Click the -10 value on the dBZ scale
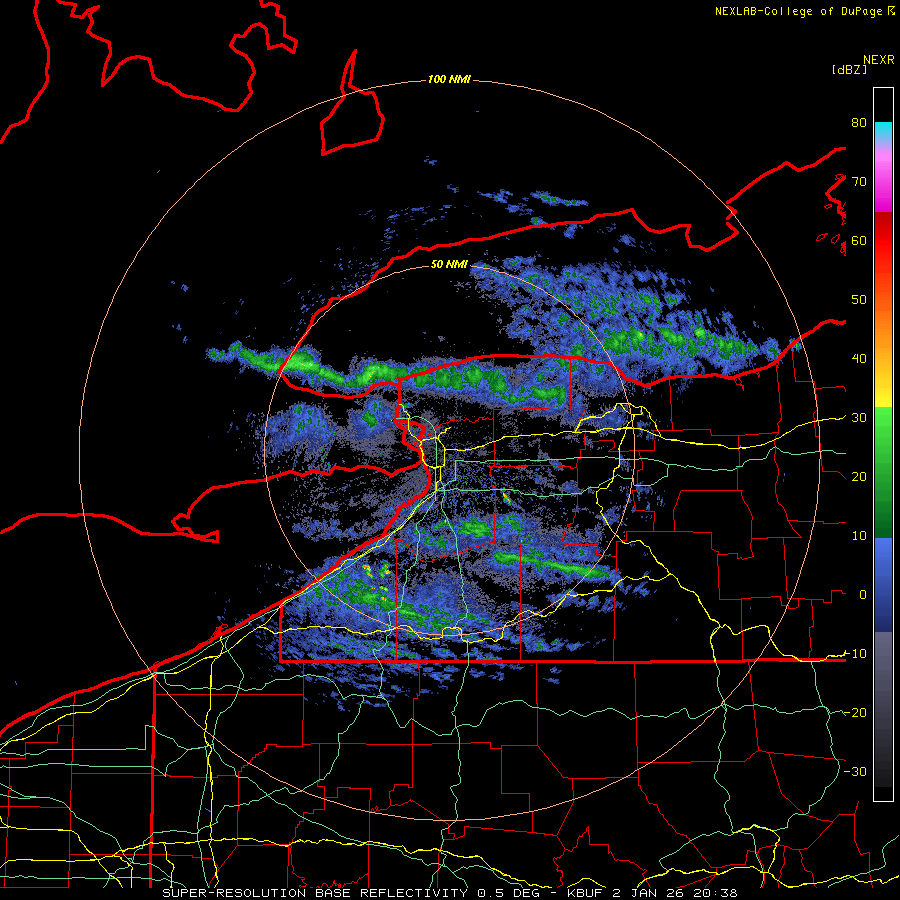This screenshot has height=900, width=900. pos(855,654)
